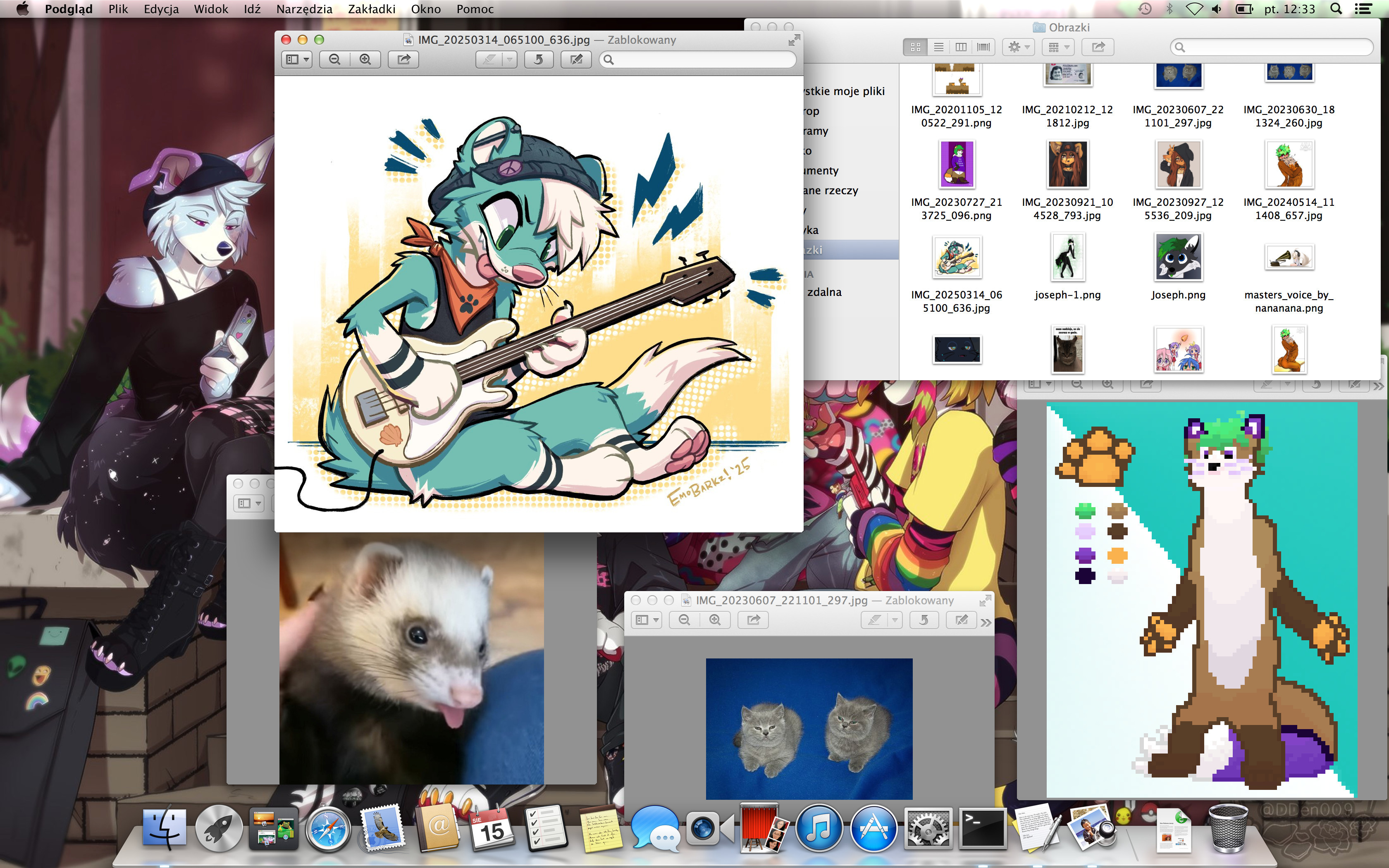1389x868 pixels.
Task: Zoom out in the guitar image window
Action: [x=334, y=59]
